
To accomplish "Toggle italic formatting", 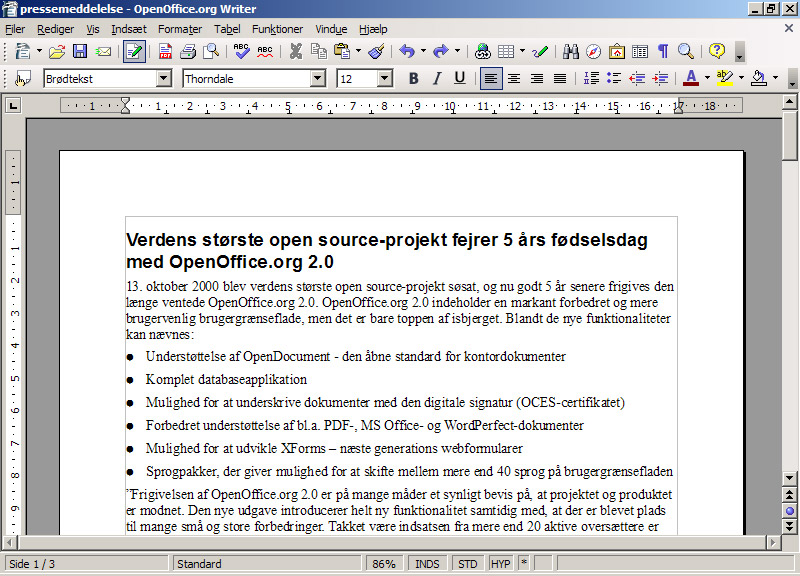I will pos(437,79).
